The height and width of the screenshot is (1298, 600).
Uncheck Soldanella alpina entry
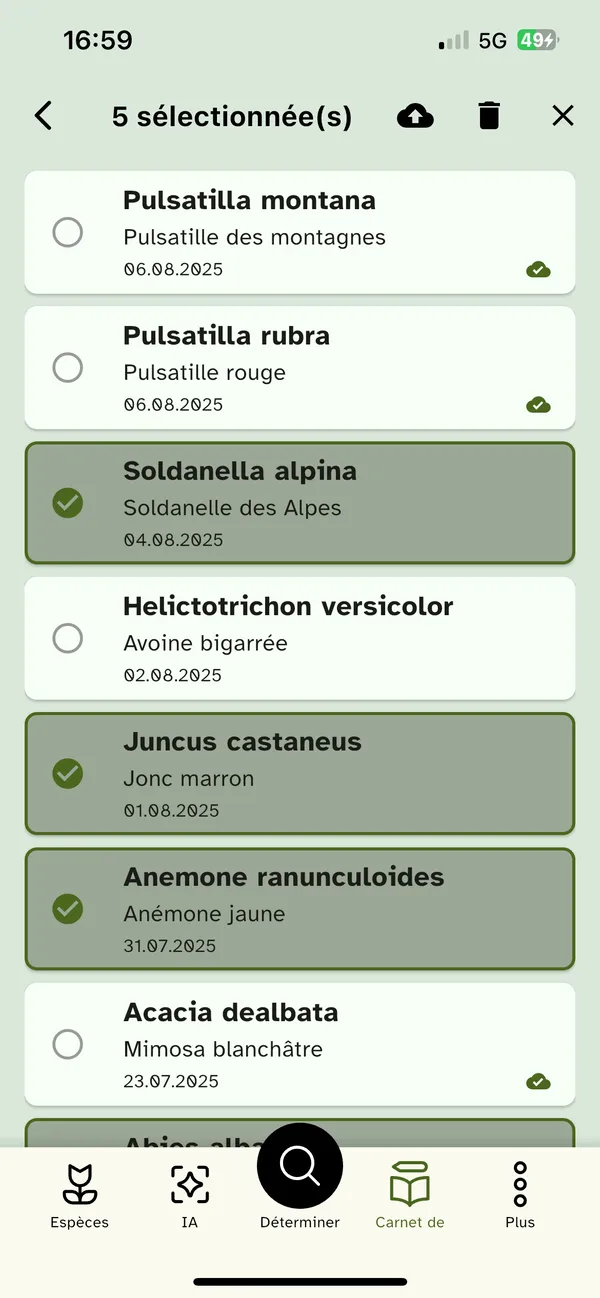click(x=67, y=503)
